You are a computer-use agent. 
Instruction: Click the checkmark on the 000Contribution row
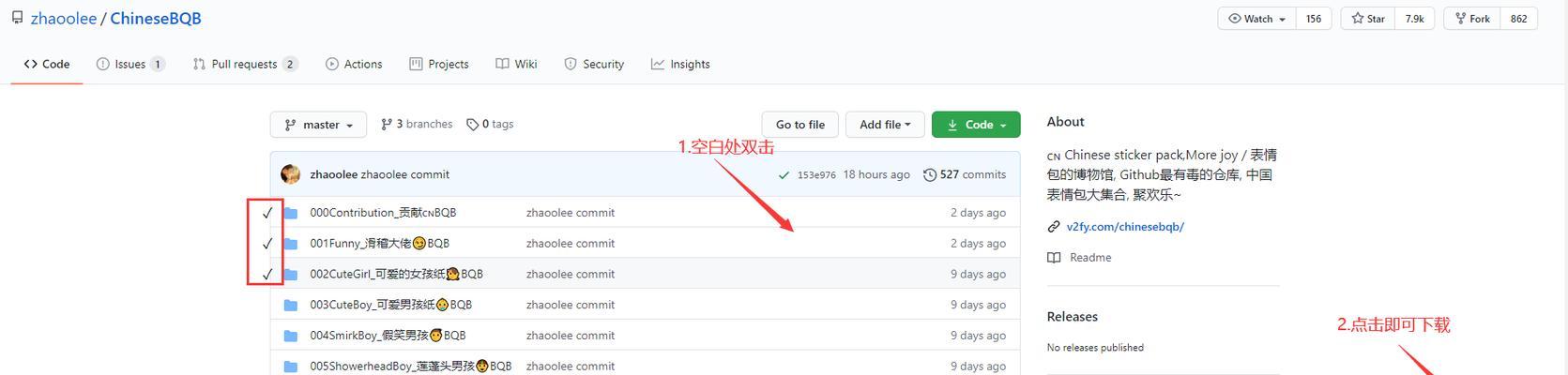pyautogui.click(x=267, y=213)
